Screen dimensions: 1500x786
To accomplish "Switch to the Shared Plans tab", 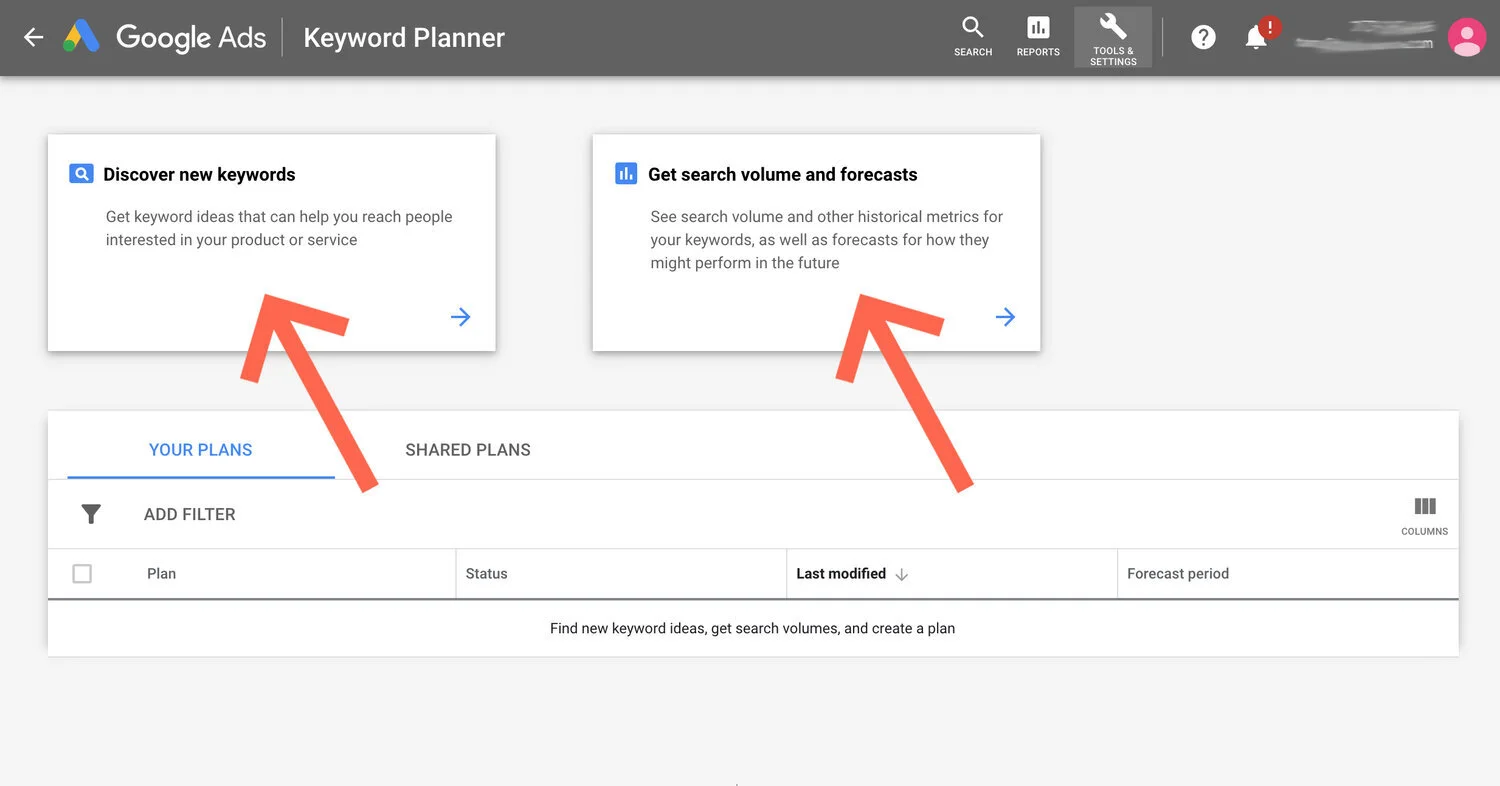I will [x=468, y=450].
